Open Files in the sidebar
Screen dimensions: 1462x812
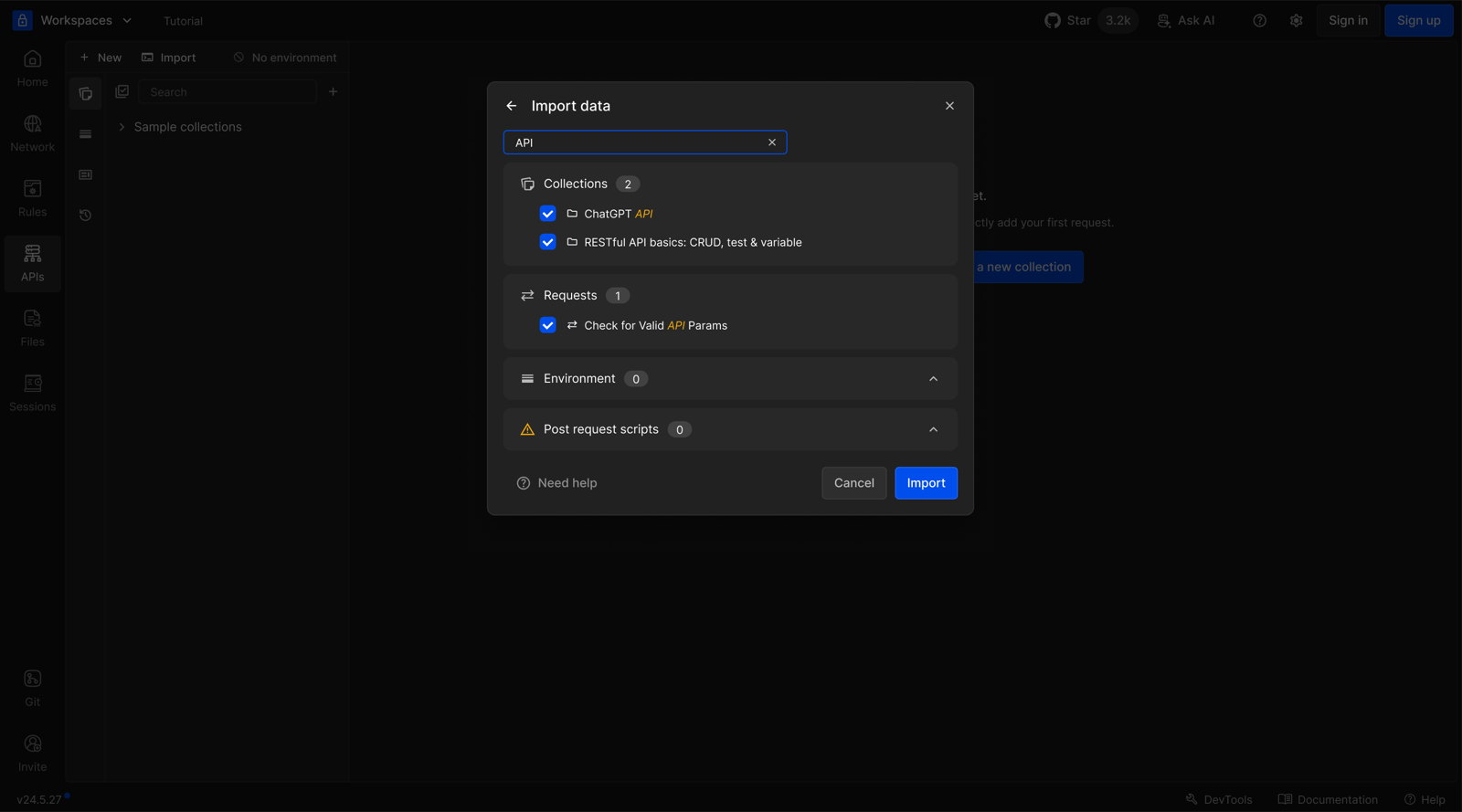click(32, 329)
